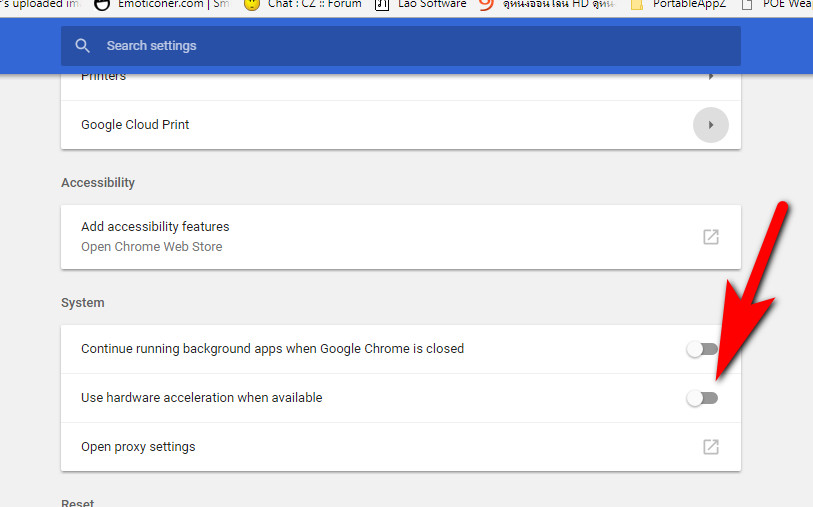This screenshot has height=507, width=813.
Task: Click Open proxy settings external icon
Action: pos(711,447)
